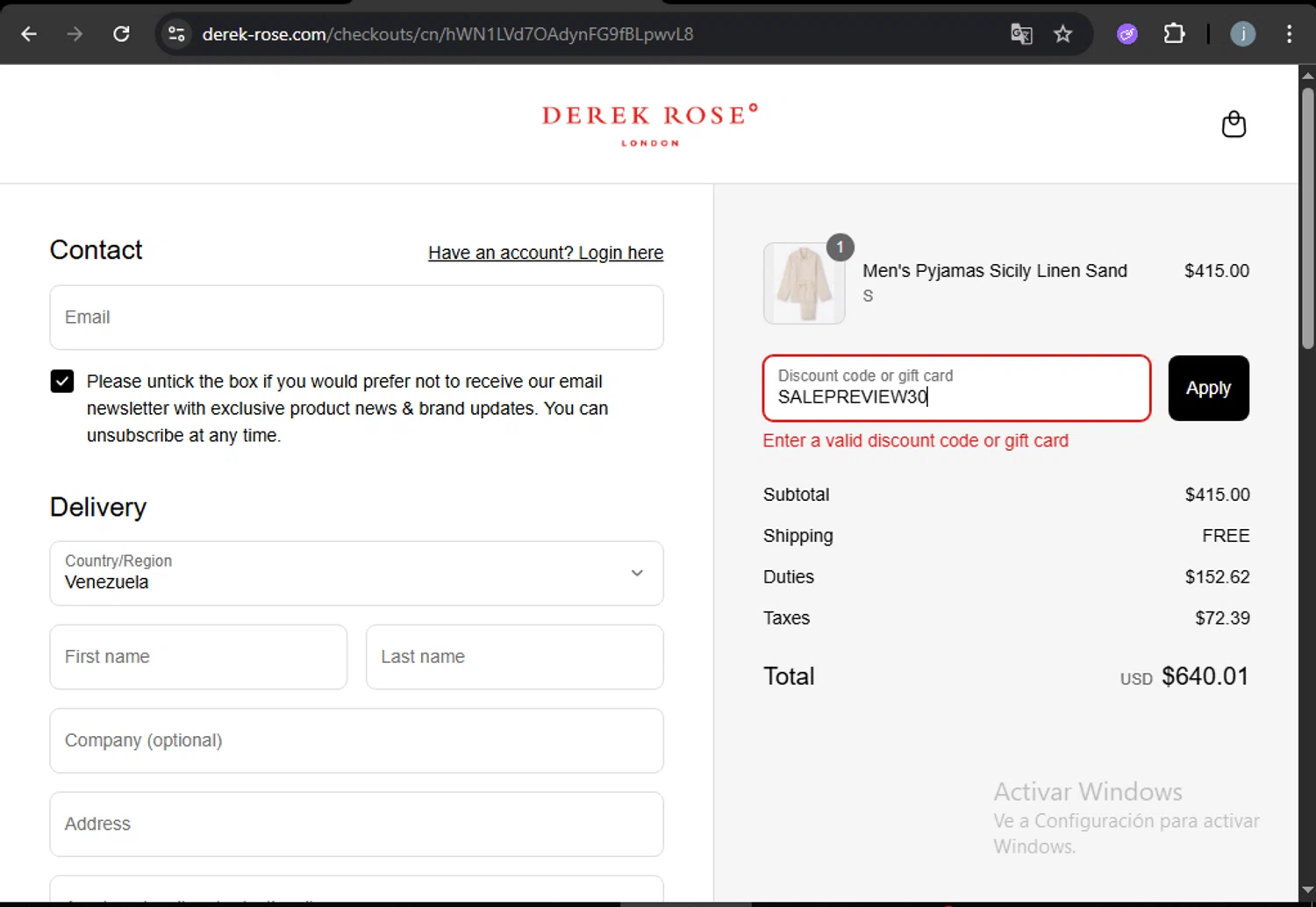Bookmark this page with the star icon
Screen dimensions: 1316x907
point(1063,34)
